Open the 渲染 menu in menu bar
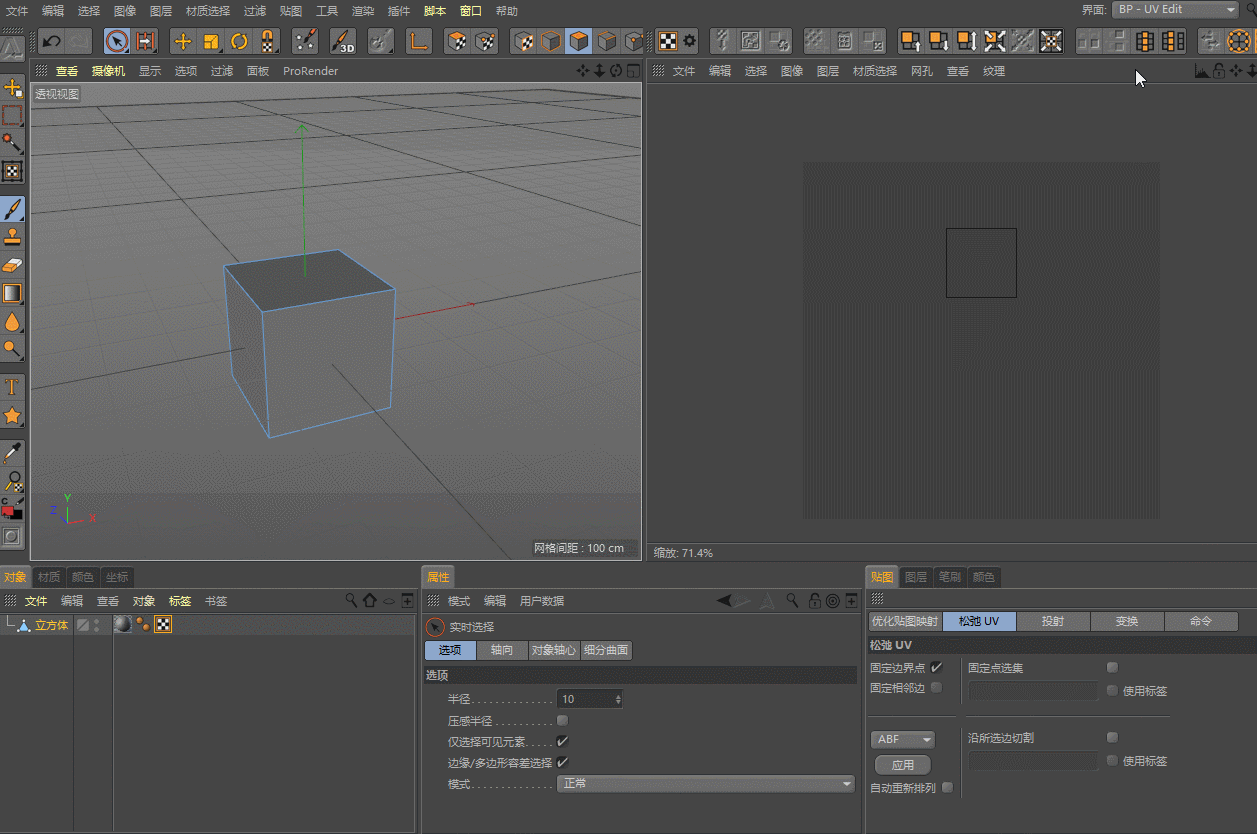 [362, 11]
